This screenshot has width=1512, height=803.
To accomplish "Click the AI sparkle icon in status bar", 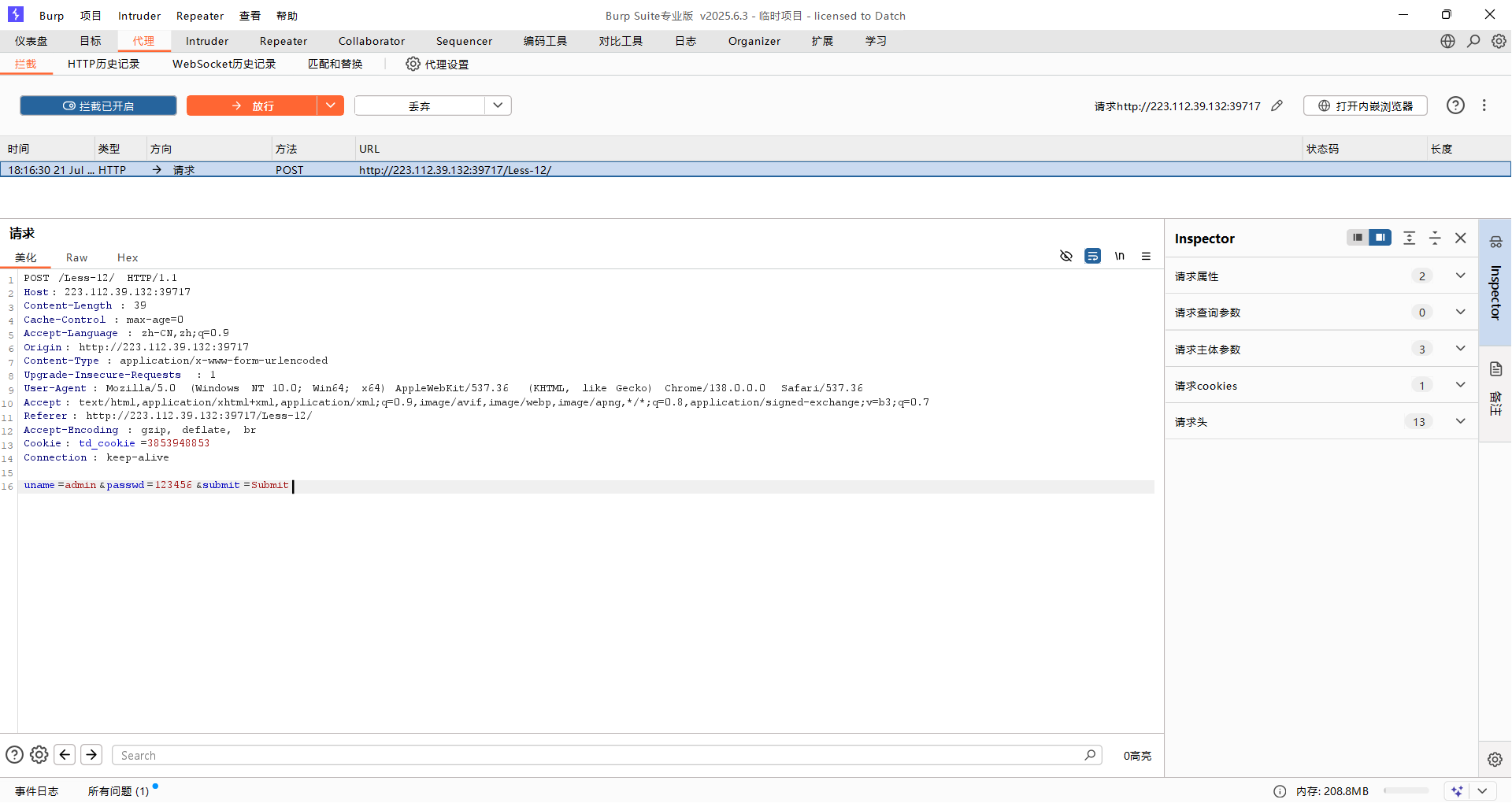I will [1457, 791].
